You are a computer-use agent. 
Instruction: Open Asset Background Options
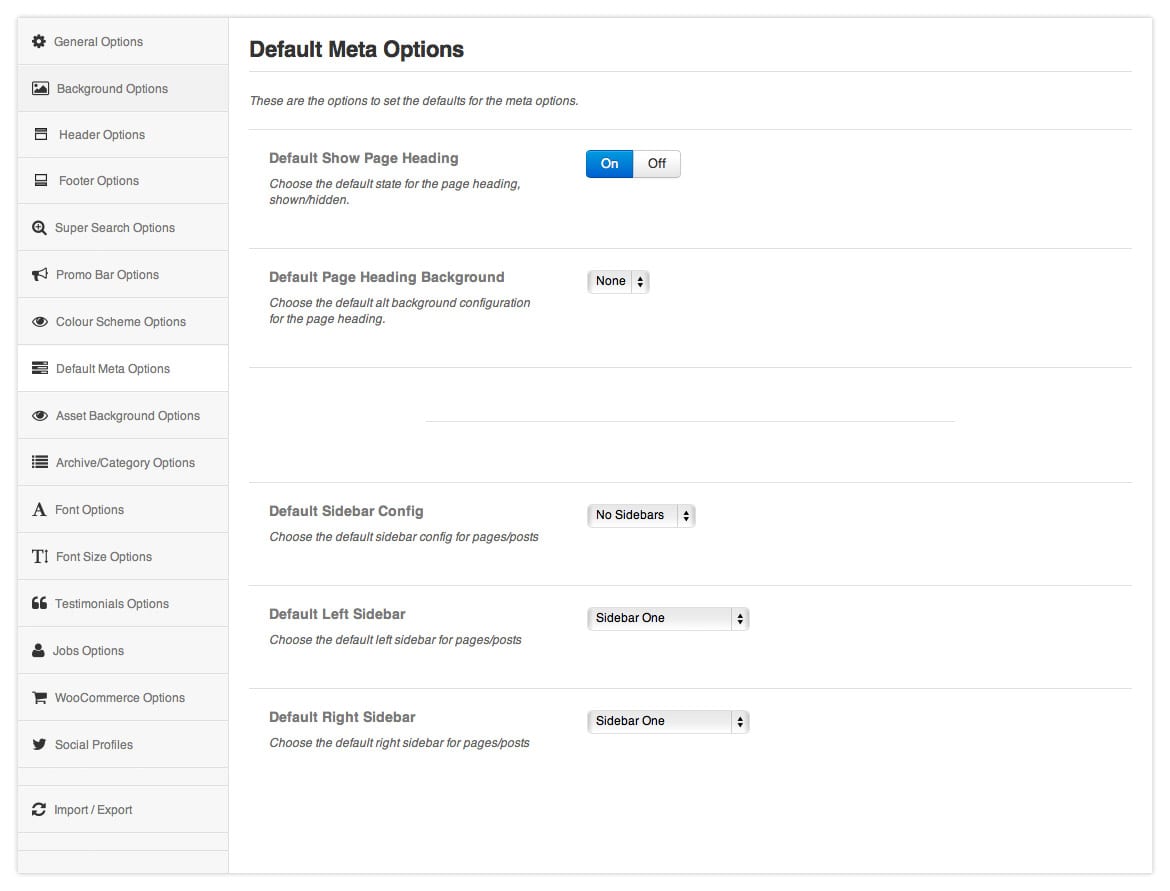[x=123, y=416]
